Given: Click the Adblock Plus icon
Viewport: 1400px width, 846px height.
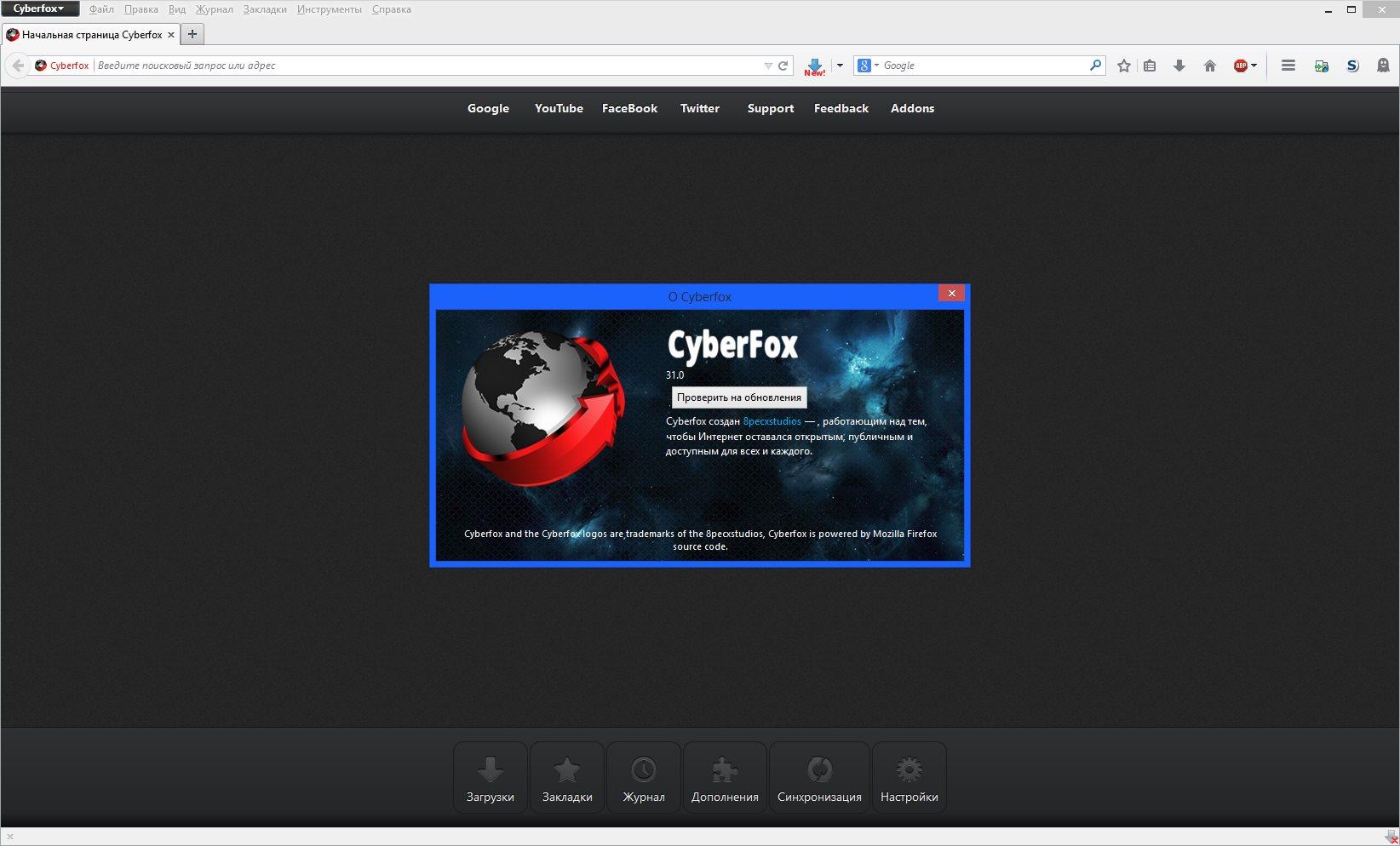Looking at the screenshot, I should coord(1241,66).
